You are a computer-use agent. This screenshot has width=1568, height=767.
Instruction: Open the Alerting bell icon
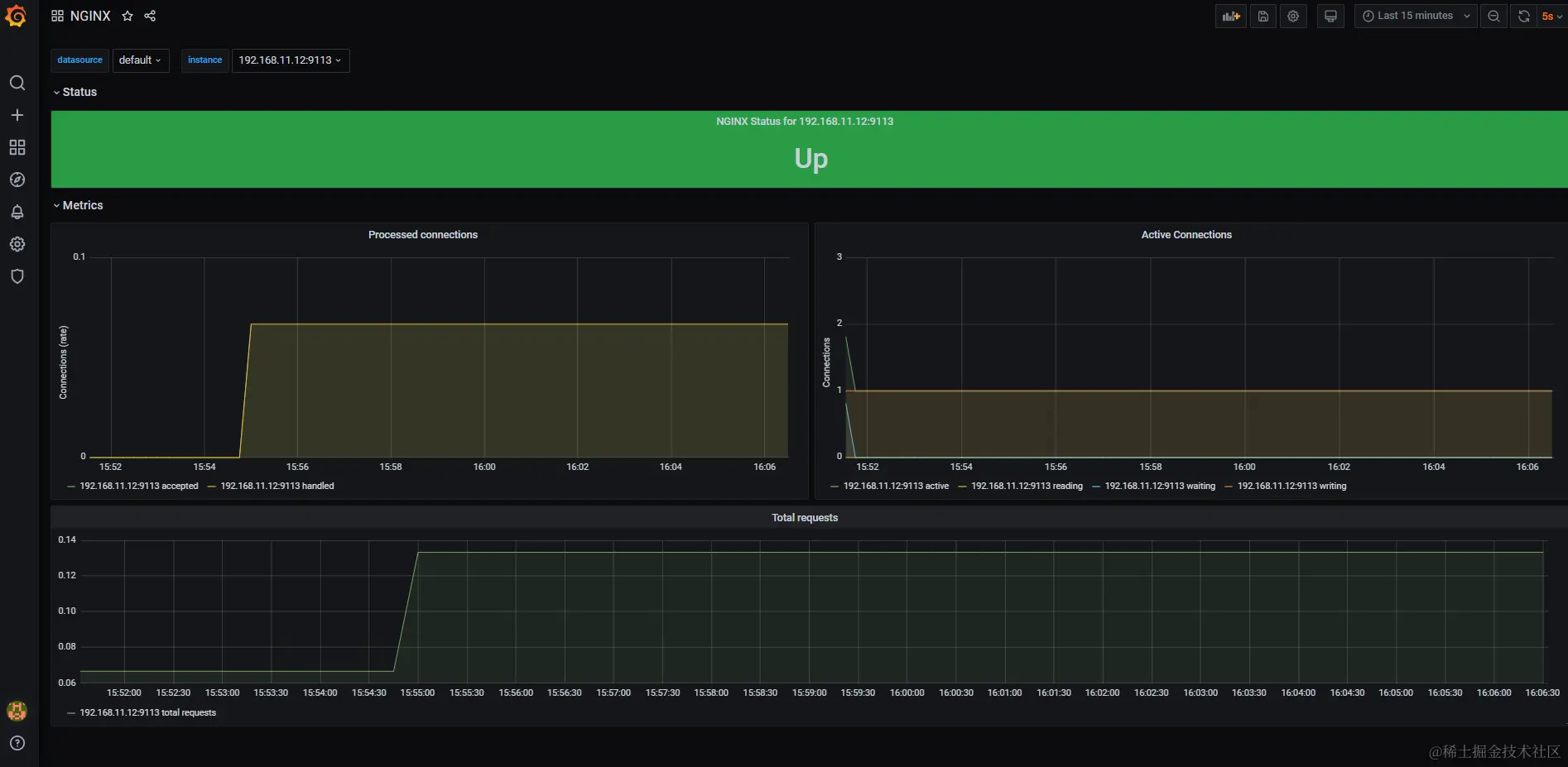17,212
